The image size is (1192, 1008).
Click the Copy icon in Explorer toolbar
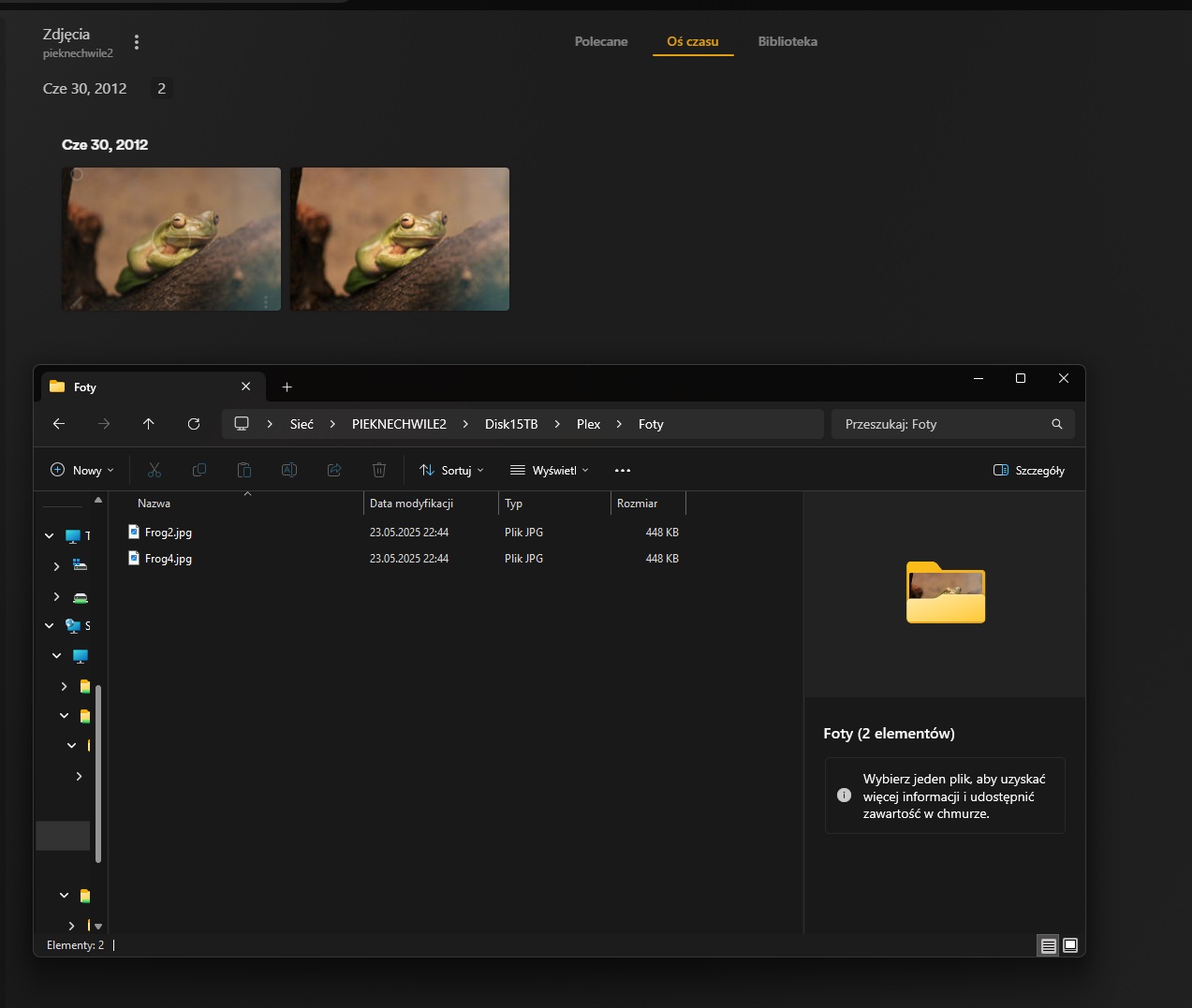199,470
